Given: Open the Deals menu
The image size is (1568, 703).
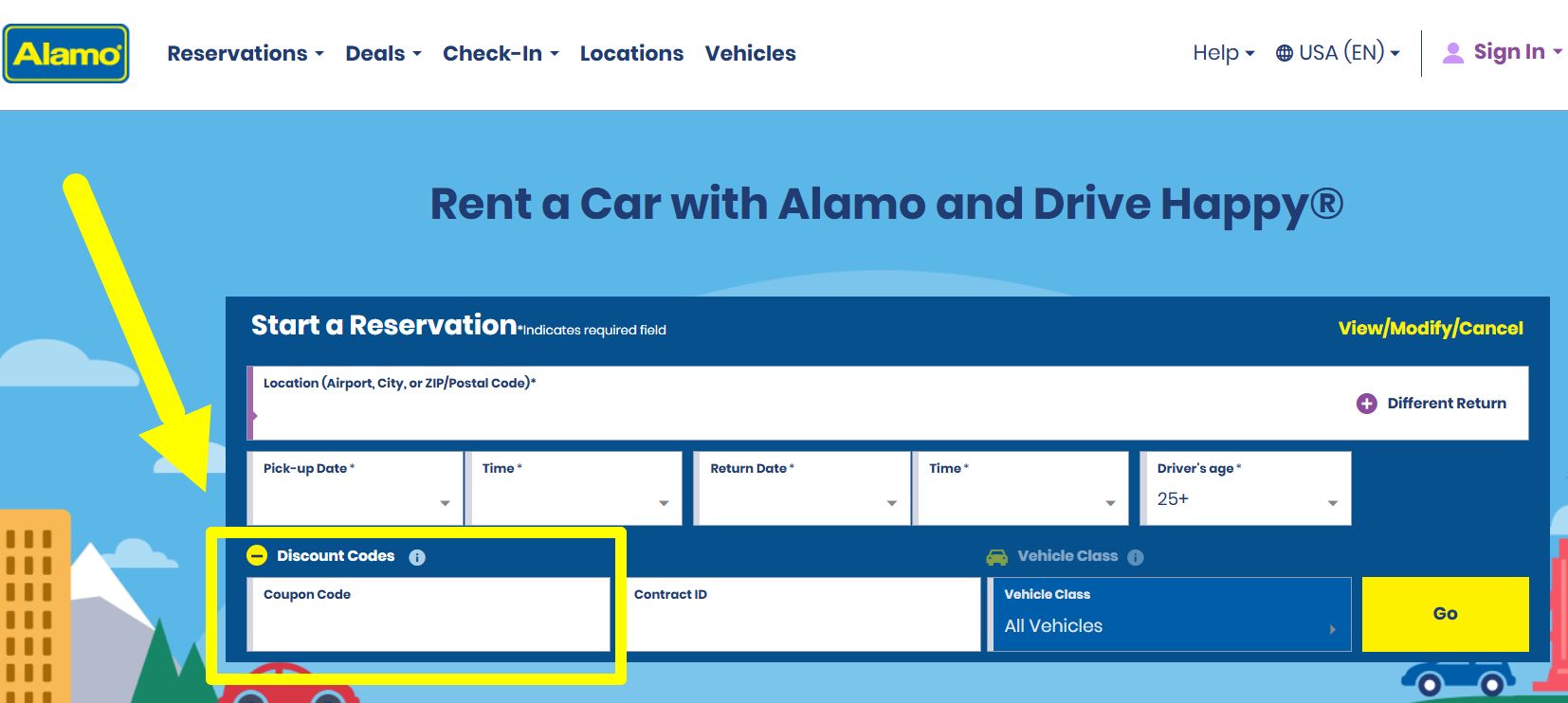Looking at the screenshot, I should pos(382,54).
